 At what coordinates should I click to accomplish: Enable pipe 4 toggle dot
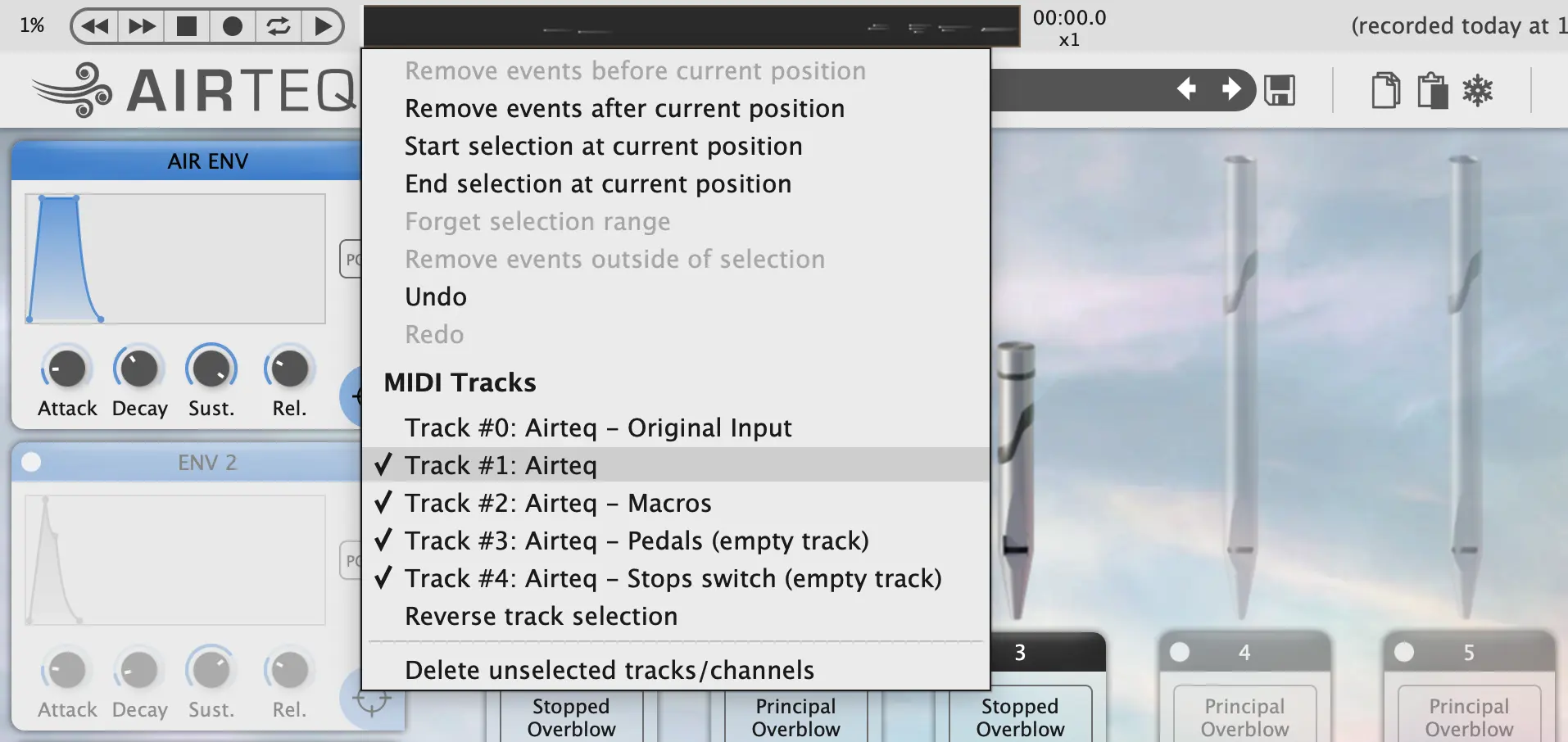click(1180, 652)
